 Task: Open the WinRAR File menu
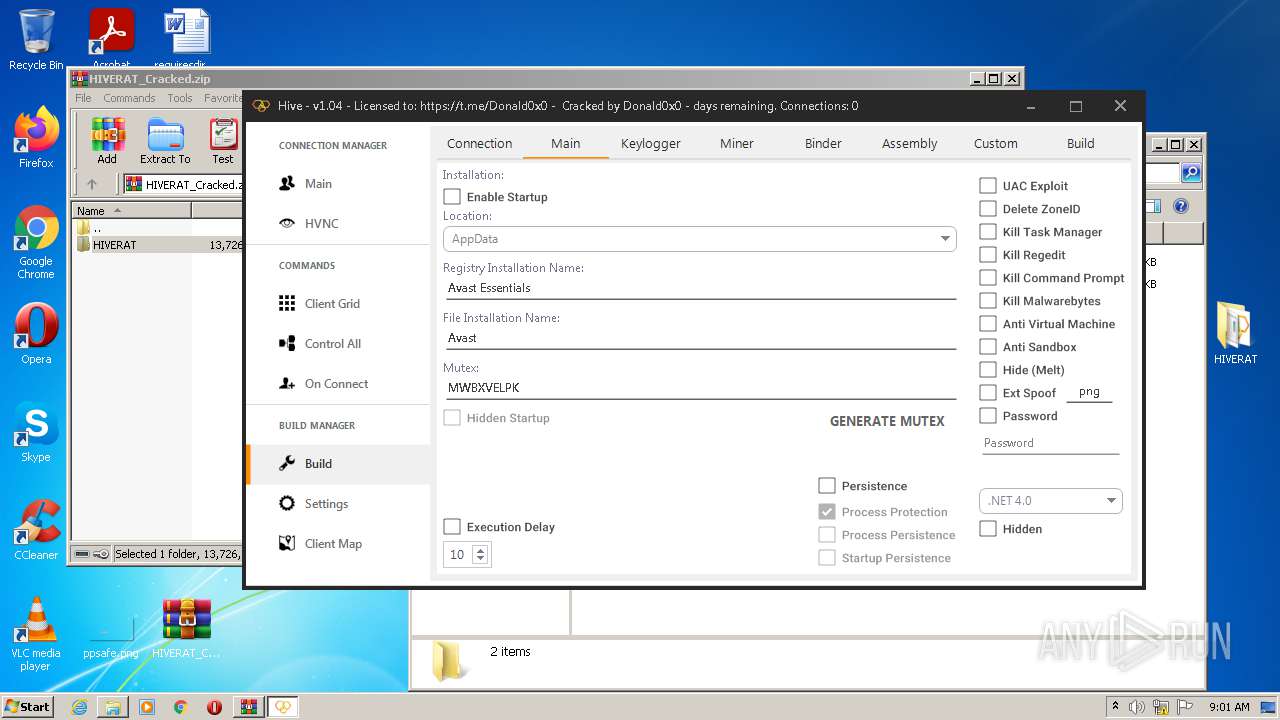pos(83,98)
